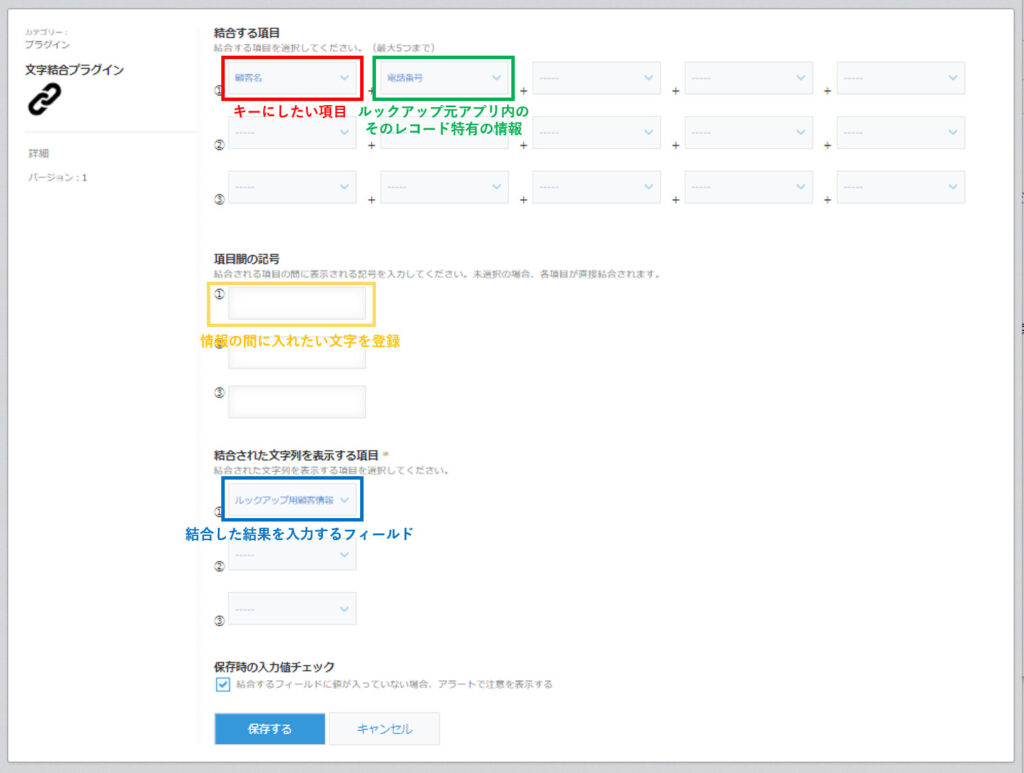This screenshot has width=1024, height=773.
Task: Open the third output field dropdown
Action: [x=292, y=608]
